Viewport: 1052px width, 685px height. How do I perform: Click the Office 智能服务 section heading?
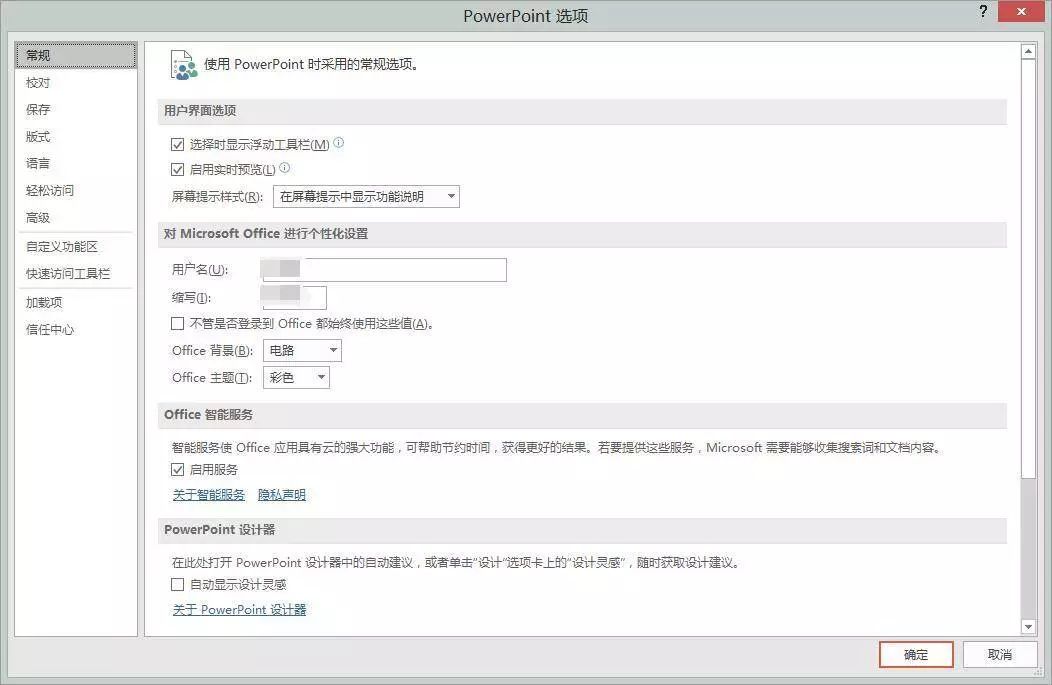point(209,415)
